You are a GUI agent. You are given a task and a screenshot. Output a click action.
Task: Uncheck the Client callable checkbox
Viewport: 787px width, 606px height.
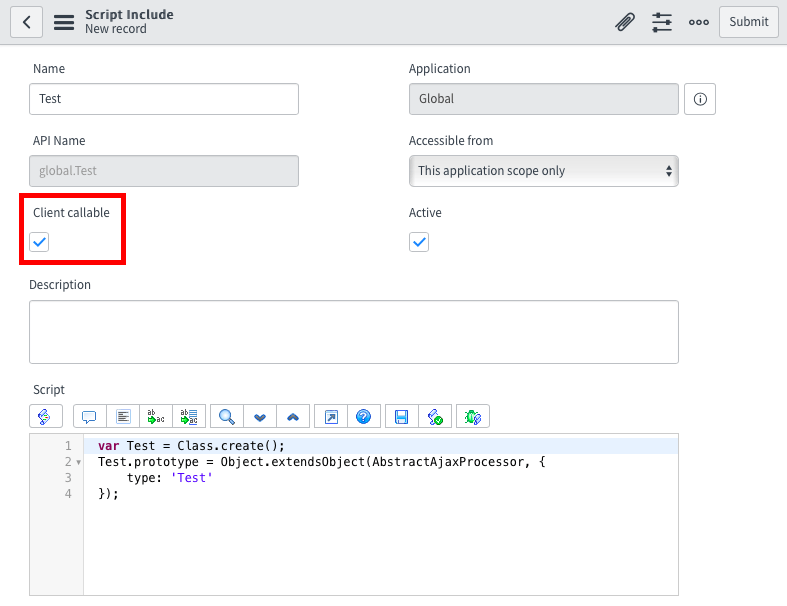pyautogui.click(x=39, y=242)
